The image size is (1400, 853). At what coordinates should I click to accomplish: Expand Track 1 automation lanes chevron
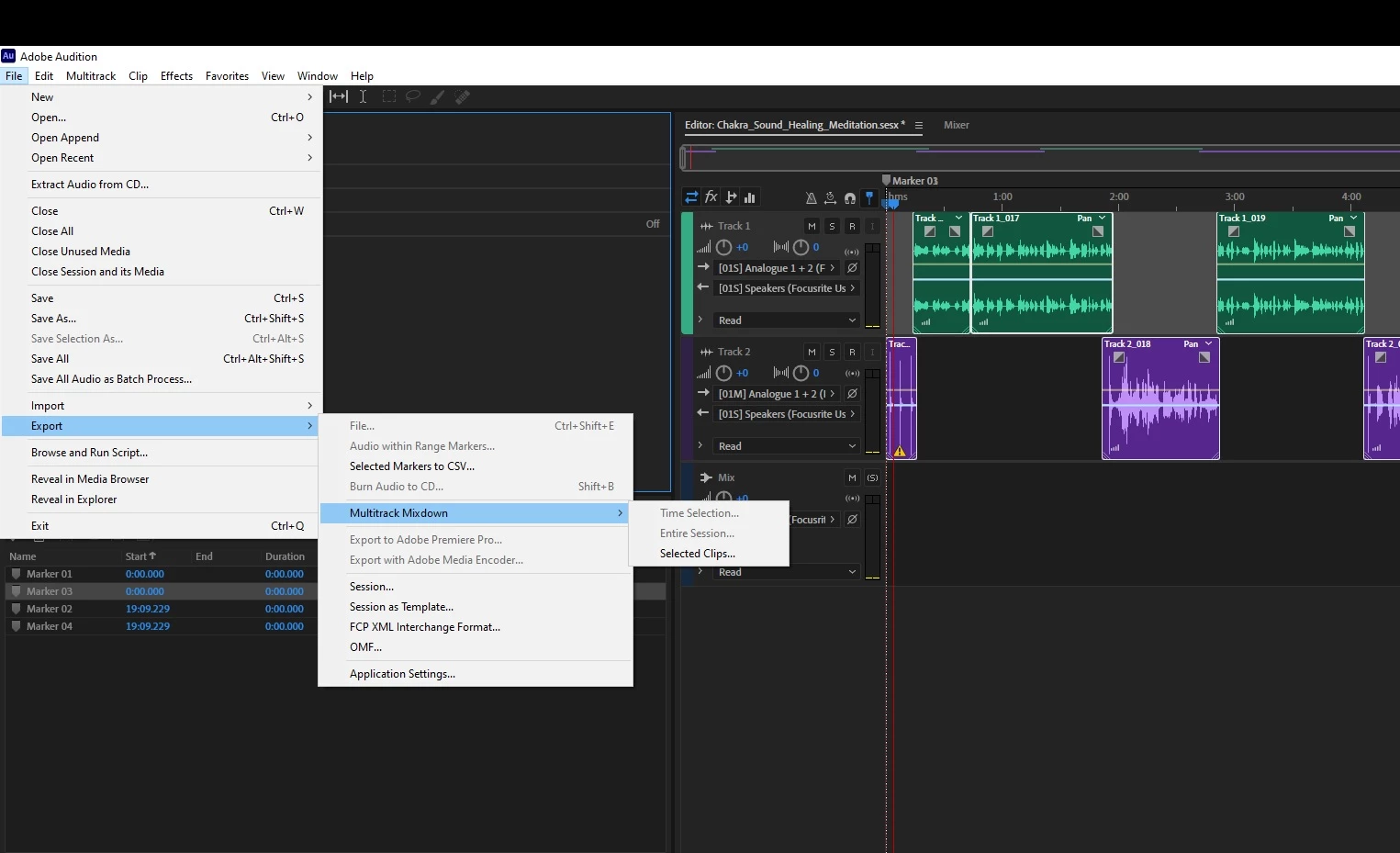700,320
